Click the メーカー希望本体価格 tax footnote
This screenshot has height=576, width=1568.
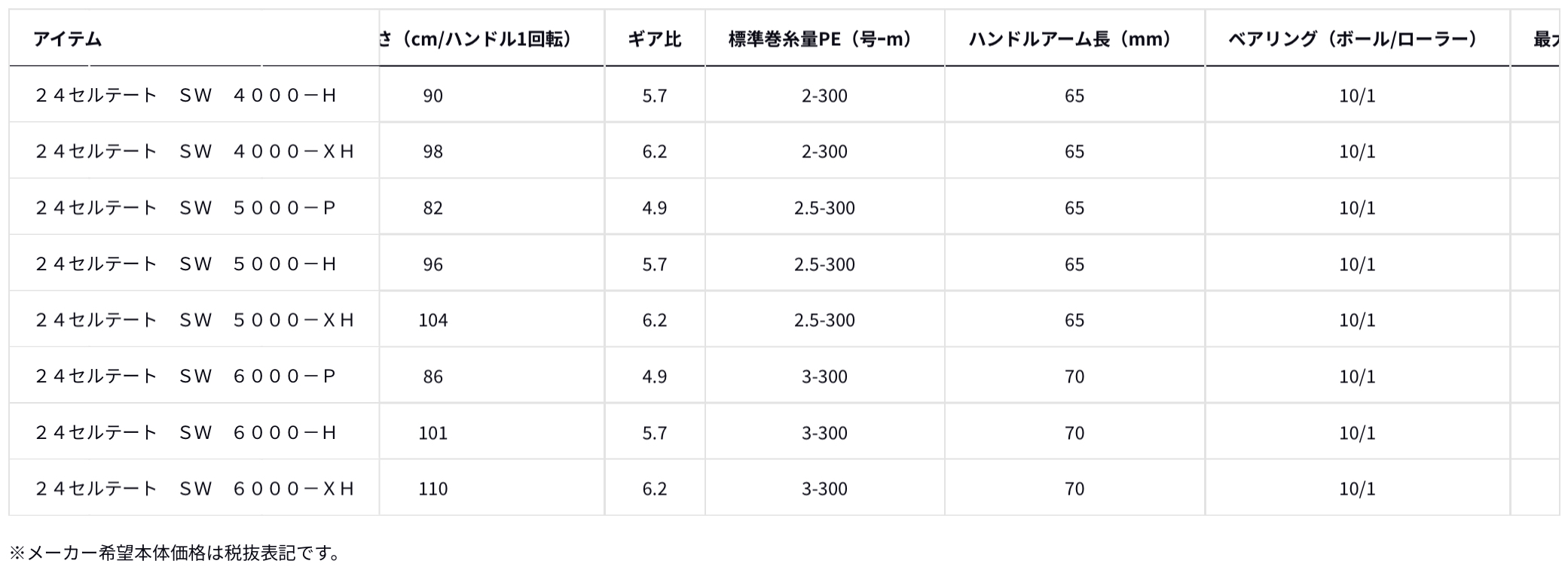(176, 553)
